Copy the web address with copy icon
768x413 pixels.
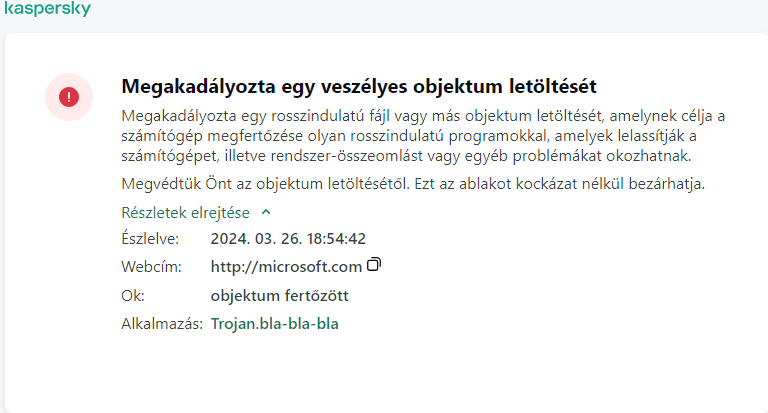[375, 265]
